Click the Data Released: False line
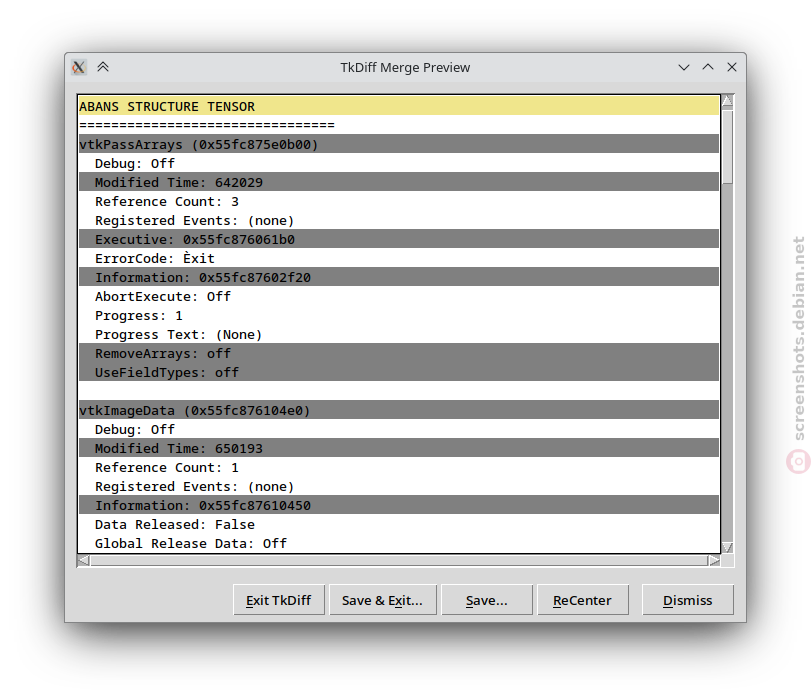The image size is (811, 699). tap(399, 525)
